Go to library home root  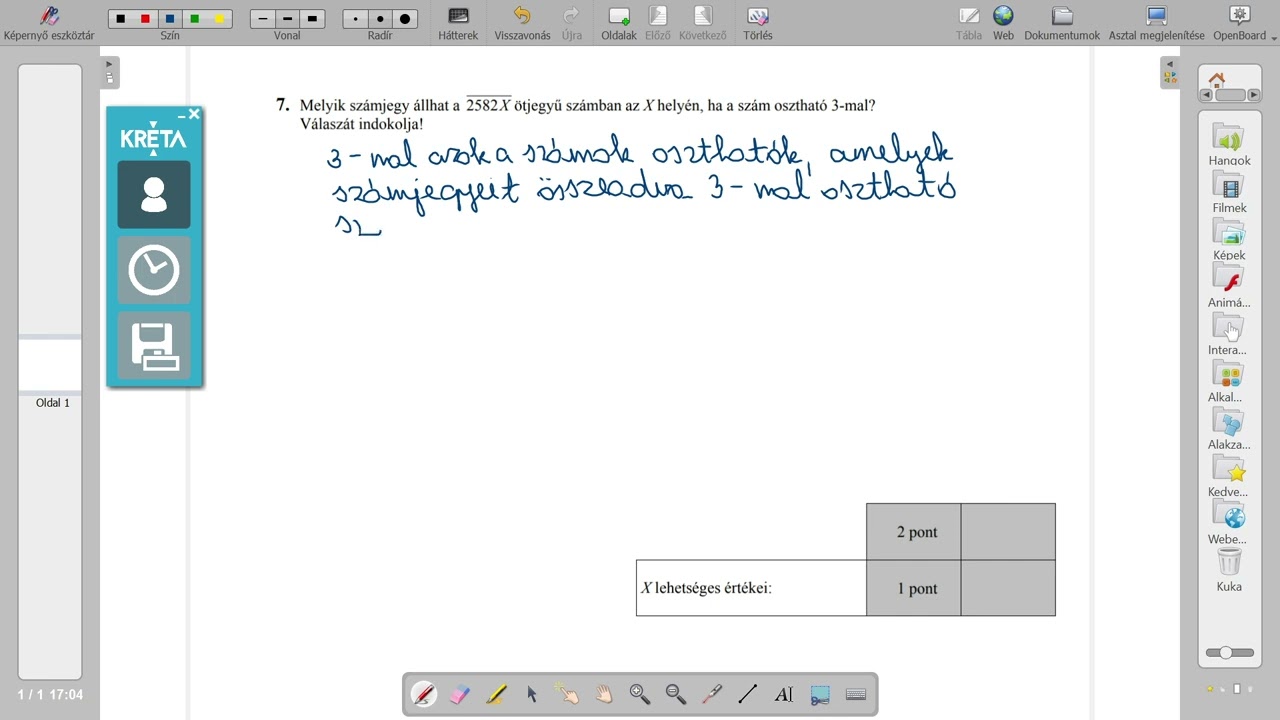pos(1216,79)
